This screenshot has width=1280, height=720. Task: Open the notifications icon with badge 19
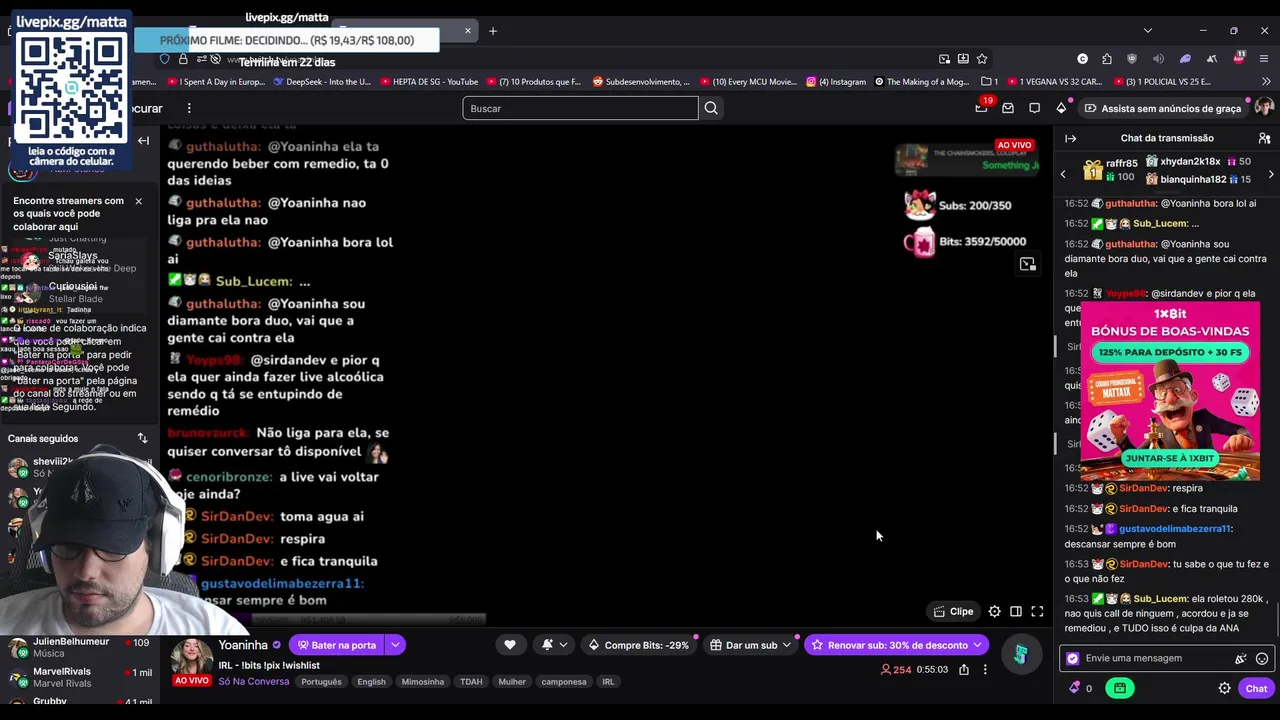(x=981, y=108)
